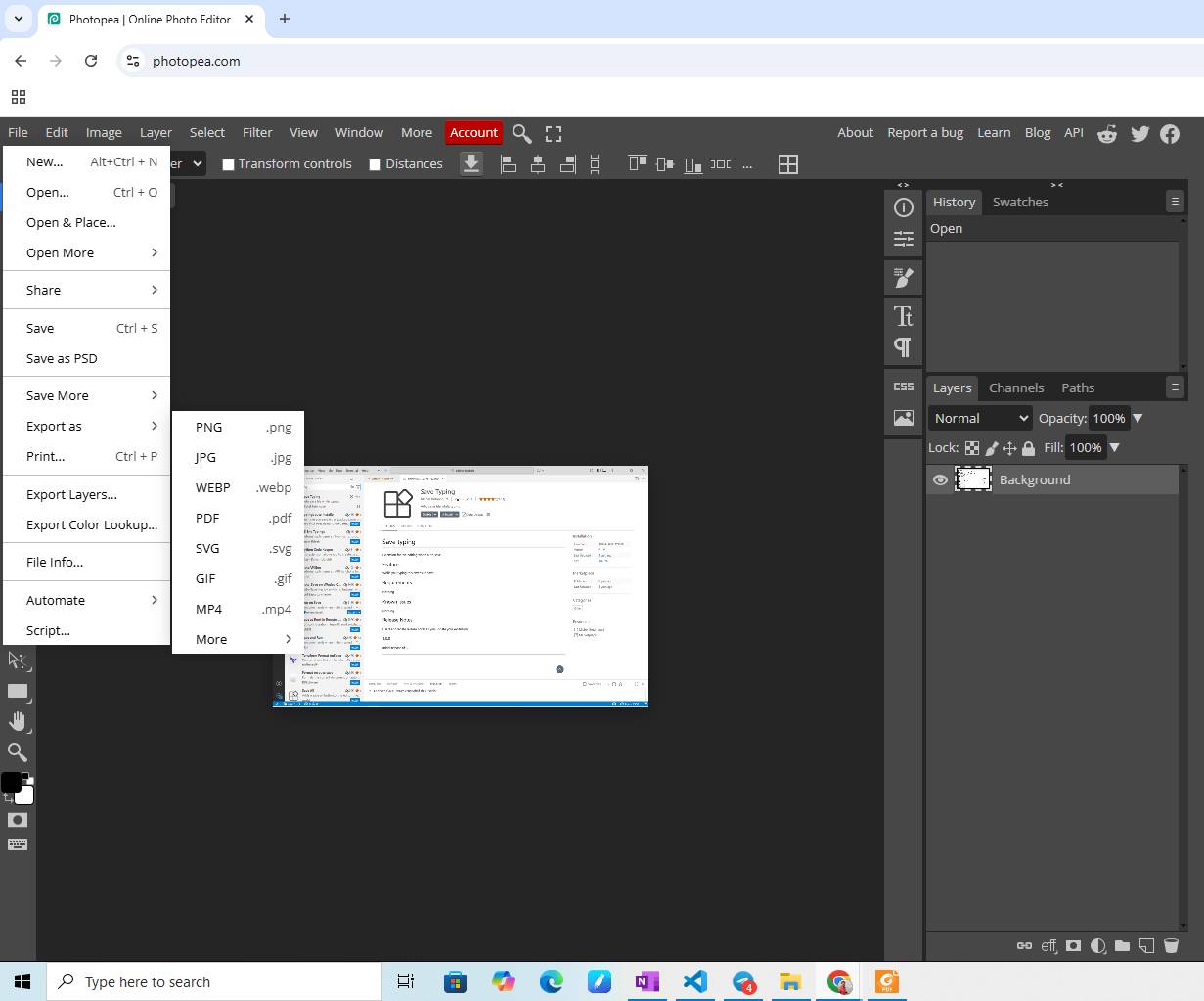Open layer effects 'eff' button

pyautogui.click(x=1048, y=946)
